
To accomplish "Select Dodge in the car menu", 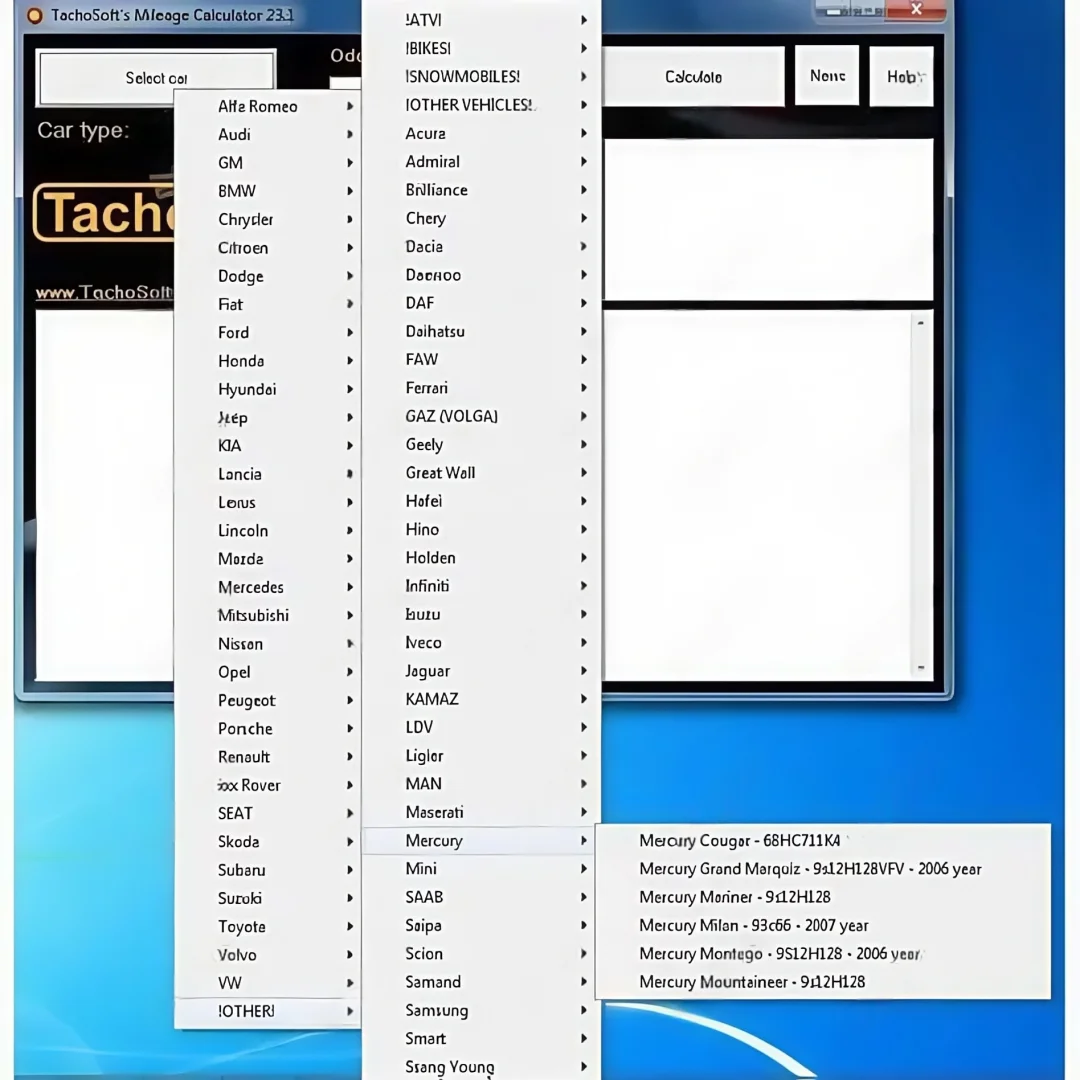I will tap(267, 276).
